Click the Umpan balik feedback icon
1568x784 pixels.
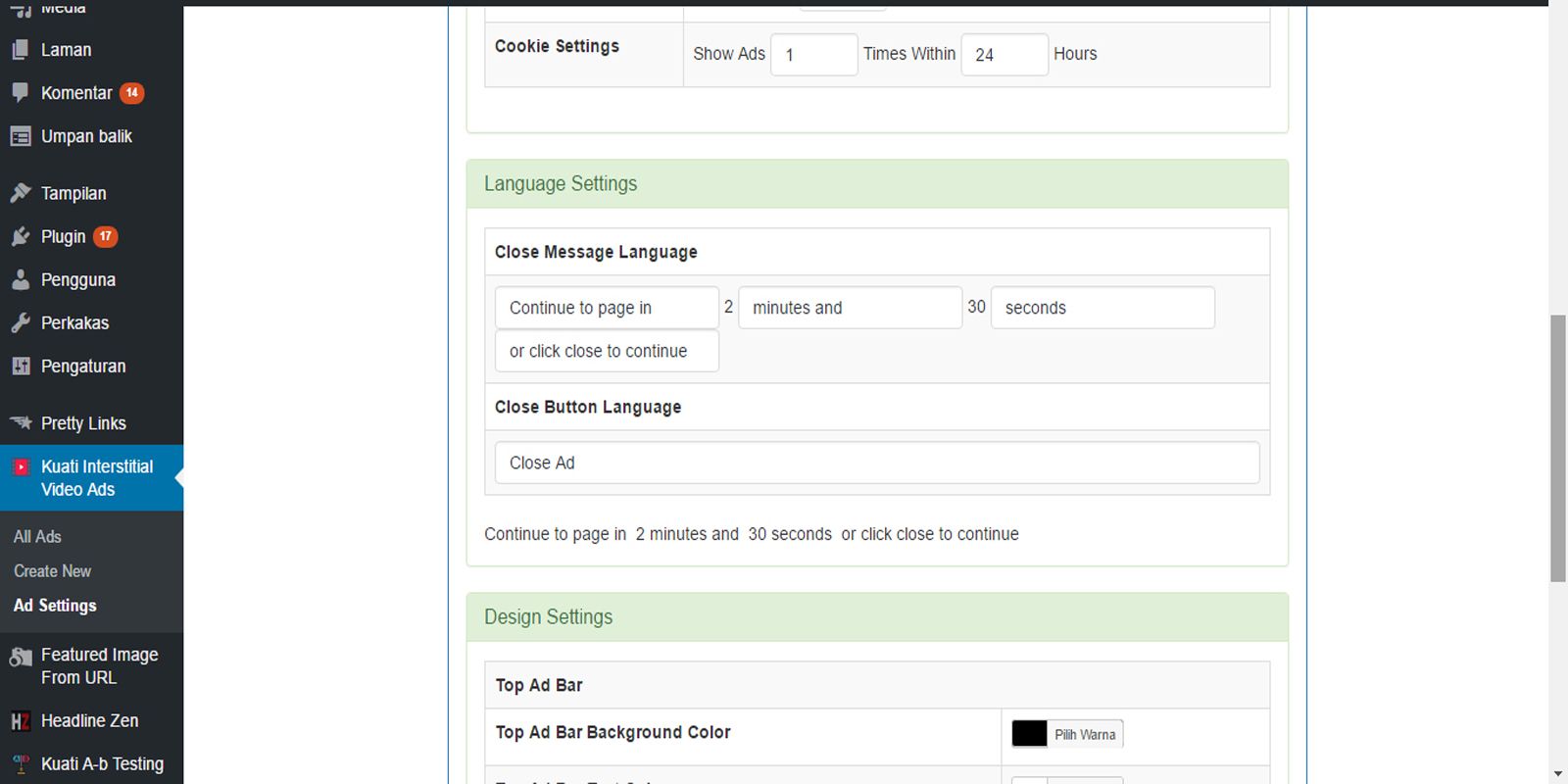coord(21,136)
